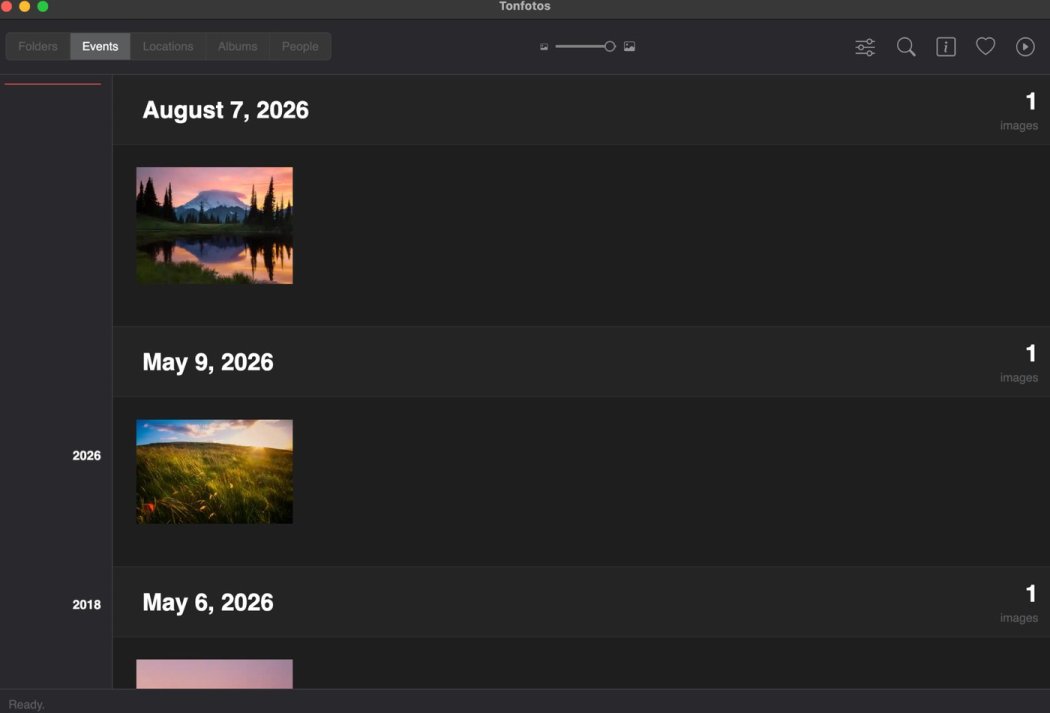Toggle favorites with the heart icon
This screenshot has width=1050, height=713.
coord(985,46)
